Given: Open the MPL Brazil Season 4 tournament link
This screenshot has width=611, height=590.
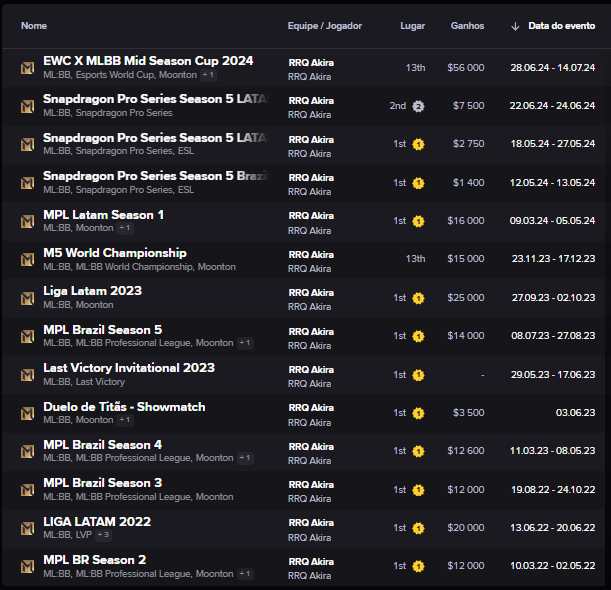Looking at the screenshot, I should [102, 445].
